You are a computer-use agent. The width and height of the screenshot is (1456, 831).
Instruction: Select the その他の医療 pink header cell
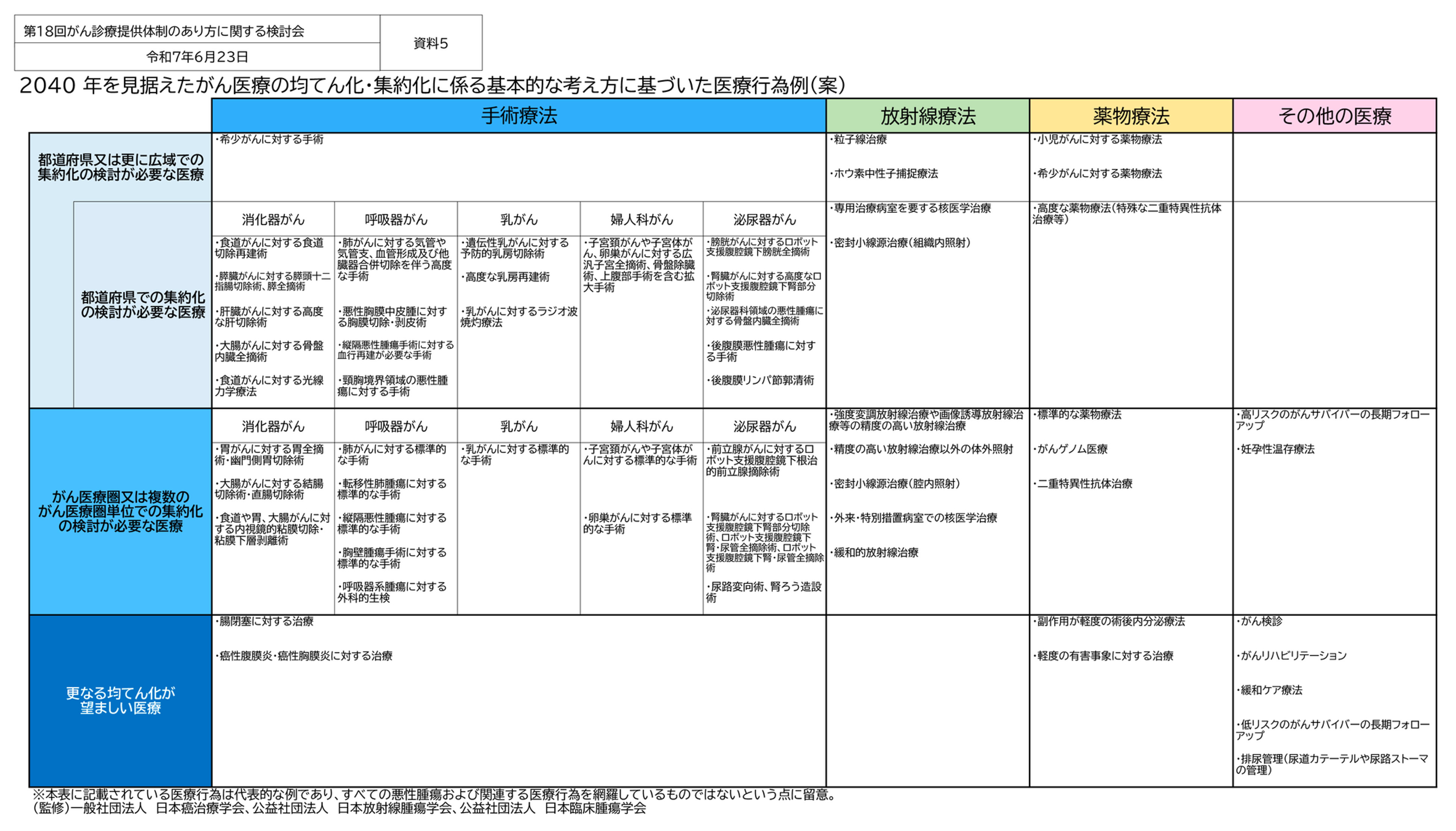pyautogui.click(x=1334, y=116)
